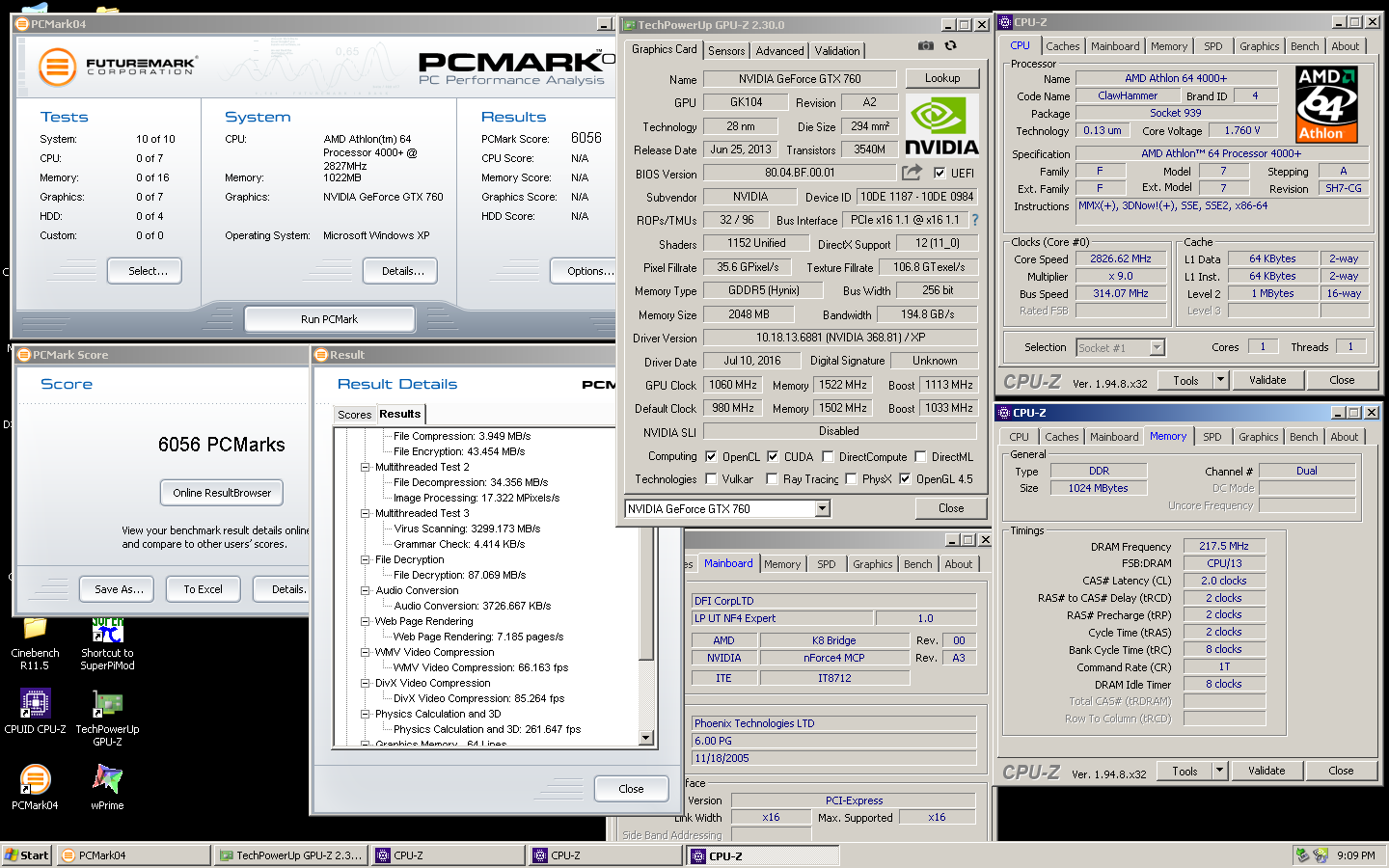Open the Socket #1 selection dropdown in CPU-Z
The image size is (1389, 868).
point(1157,347)
